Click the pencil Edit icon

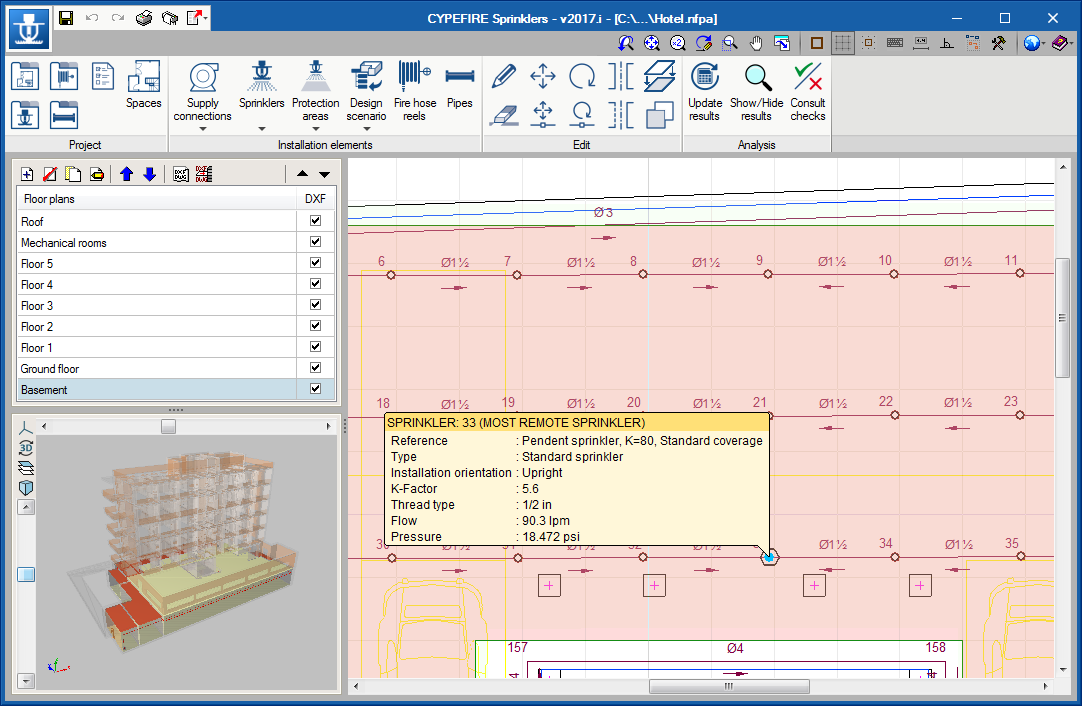[504, 76]
